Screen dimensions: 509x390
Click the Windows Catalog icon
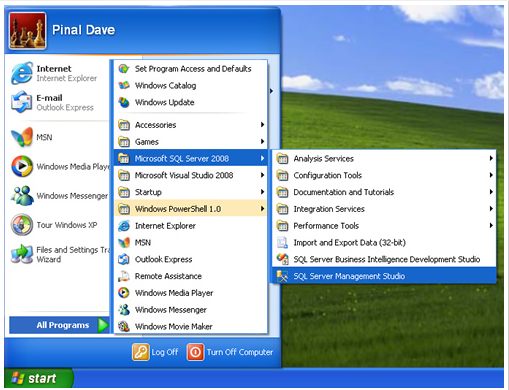124,85
